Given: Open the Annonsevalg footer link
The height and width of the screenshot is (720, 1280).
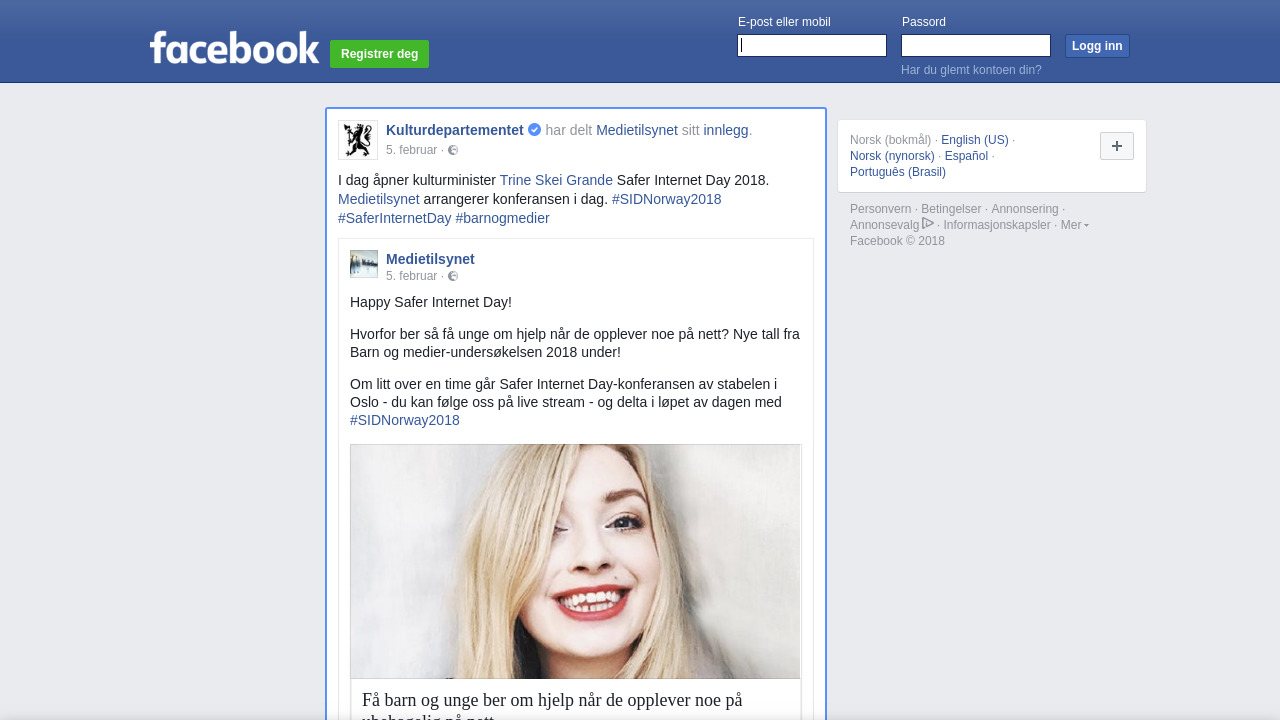Looking at the screenshot, I should pyautogui.click(x=884, y=225).
